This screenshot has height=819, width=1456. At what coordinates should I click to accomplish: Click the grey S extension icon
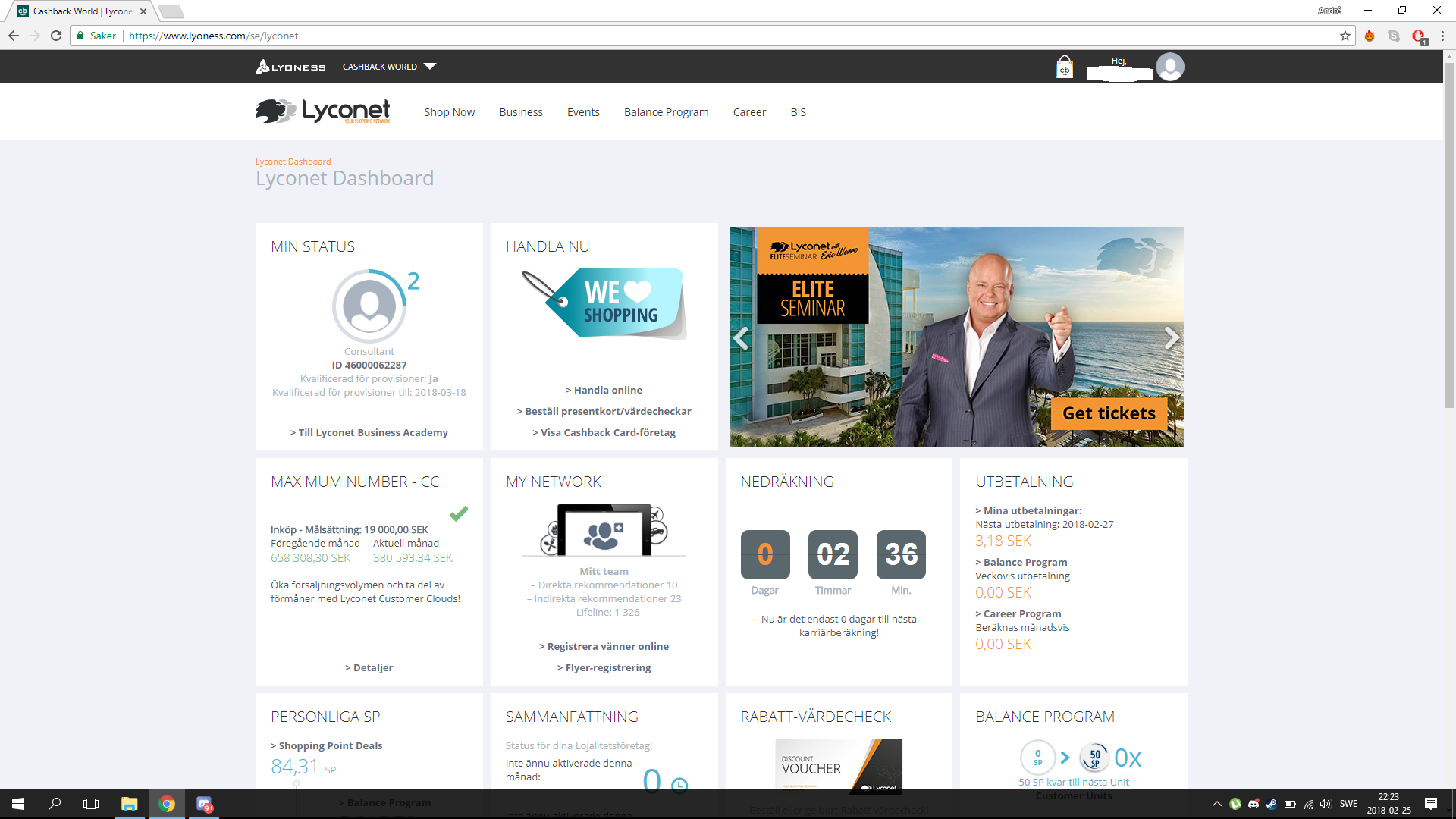tap(1394, 36)
